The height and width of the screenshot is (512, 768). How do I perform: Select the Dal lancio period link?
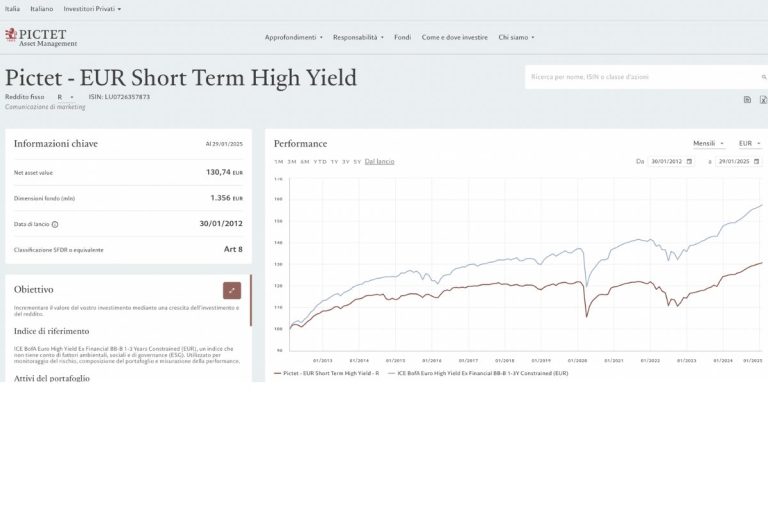point(378,161)
